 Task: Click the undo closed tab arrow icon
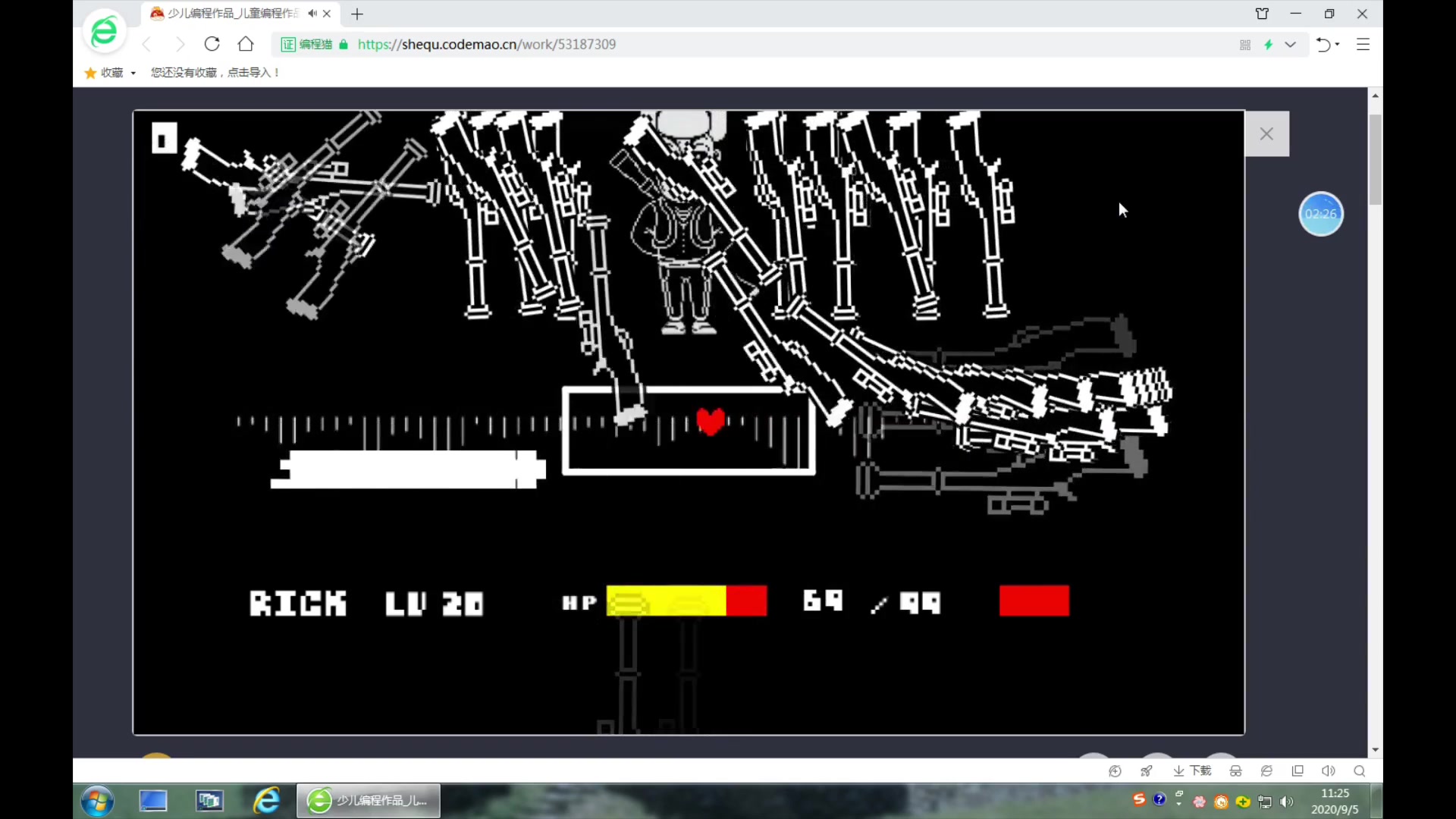1323,45
